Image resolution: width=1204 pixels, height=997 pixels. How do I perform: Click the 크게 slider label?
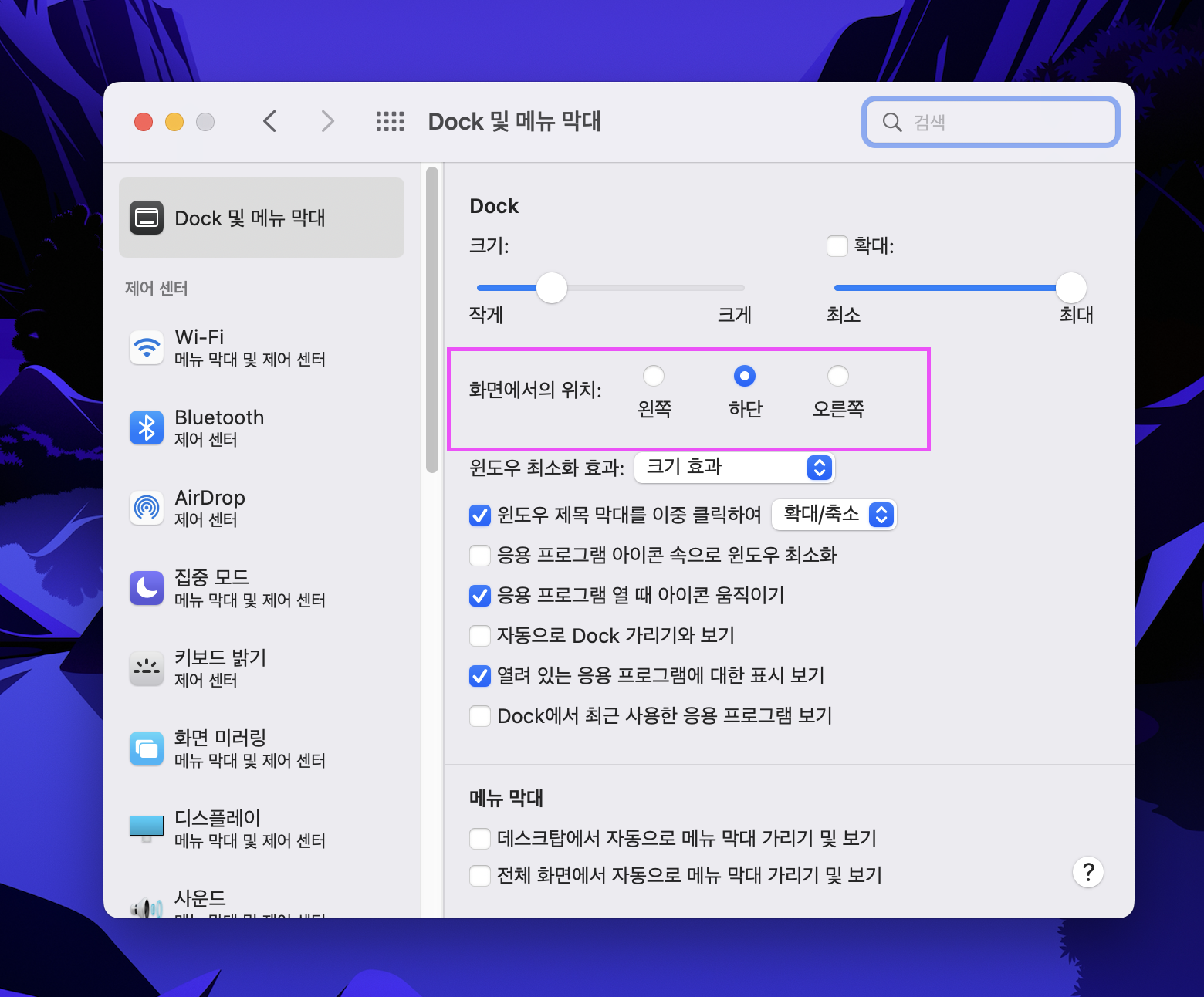coord(734,315)
